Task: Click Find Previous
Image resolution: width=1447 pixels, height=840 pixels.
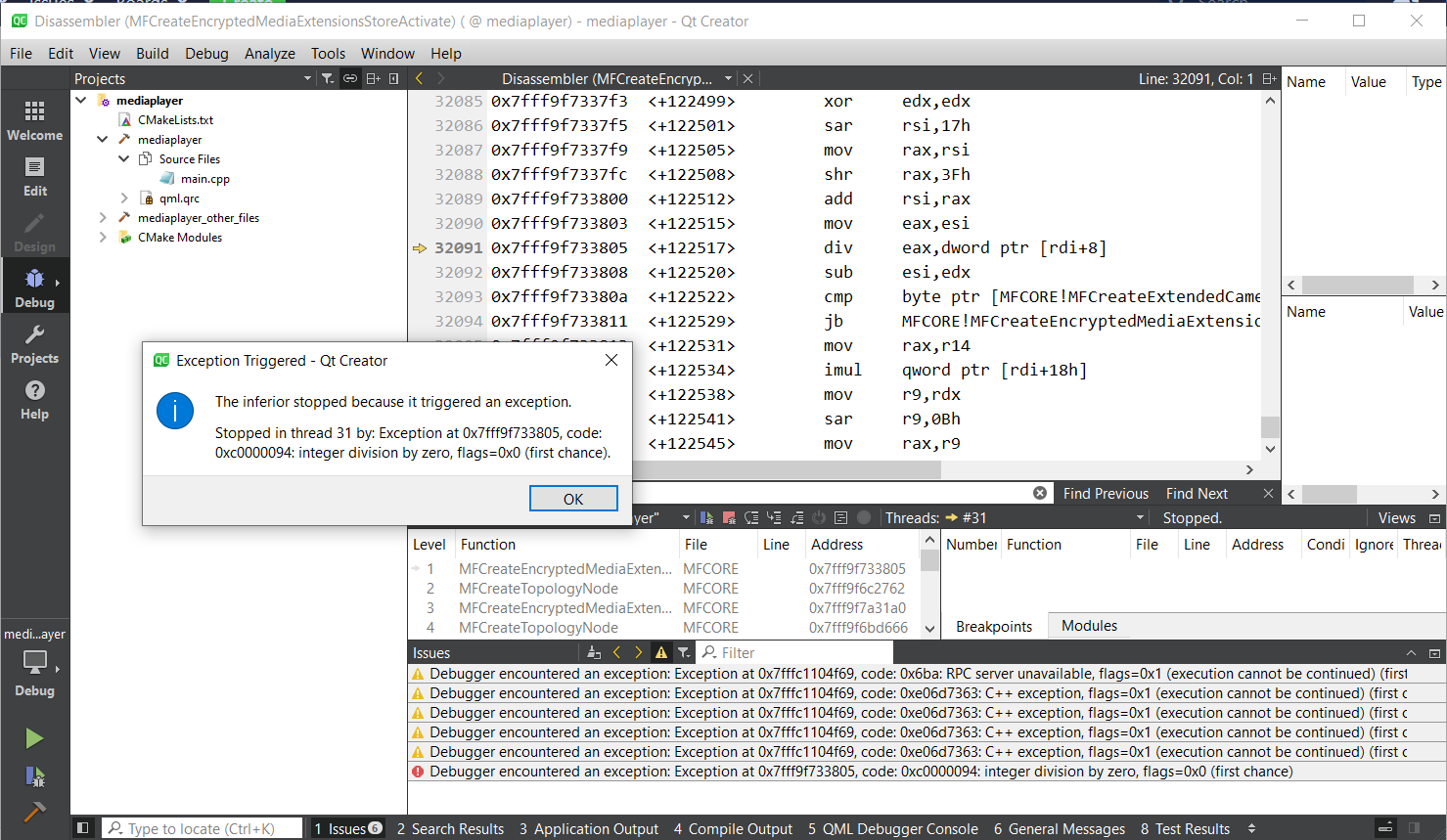Action: pyautogui.click(x=1106, y=493)
